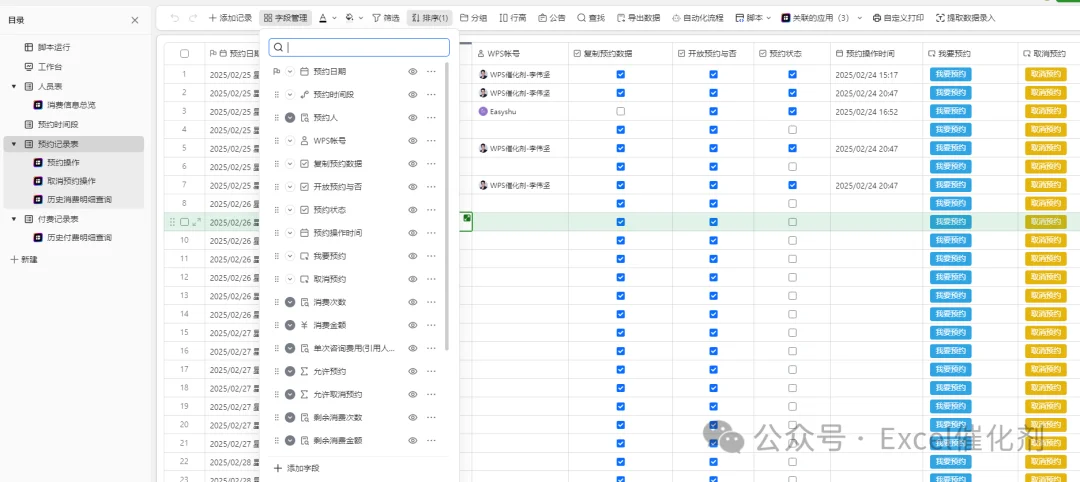Collapse the 付费记录表 tree node

pyautogui.click(x=14, y=219)
